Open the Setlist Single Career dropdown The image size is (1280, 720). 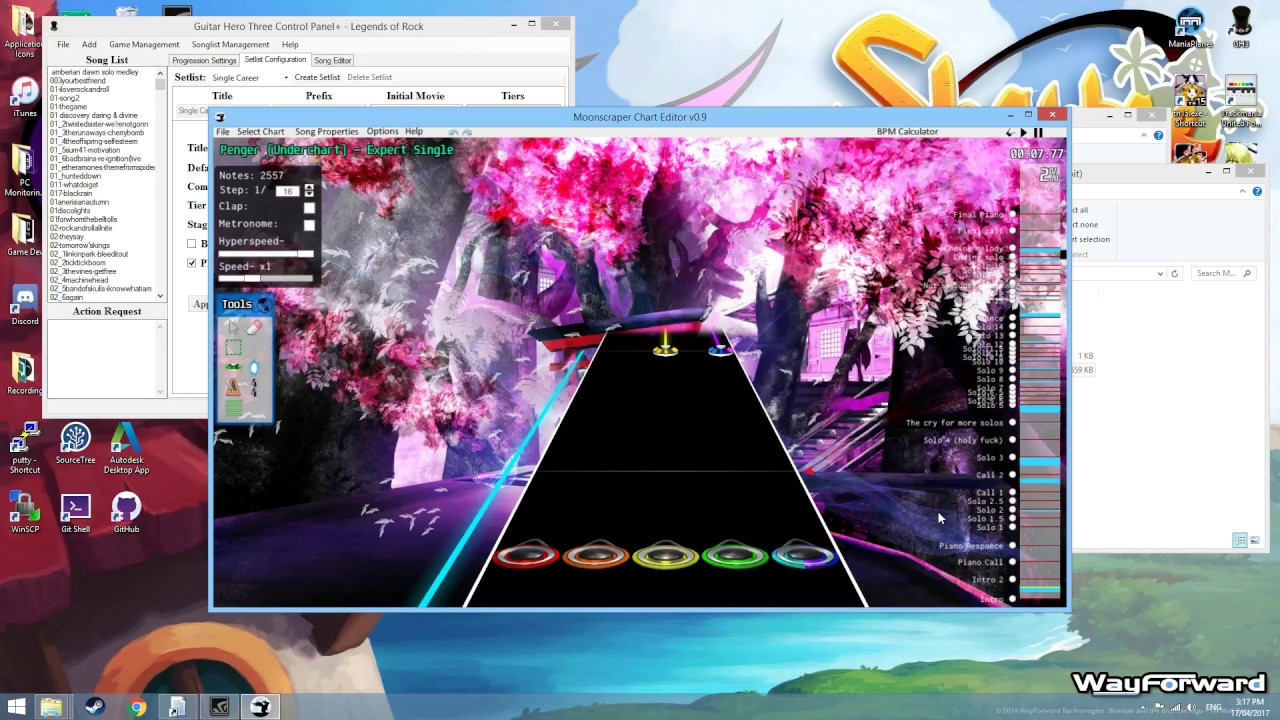250,77
